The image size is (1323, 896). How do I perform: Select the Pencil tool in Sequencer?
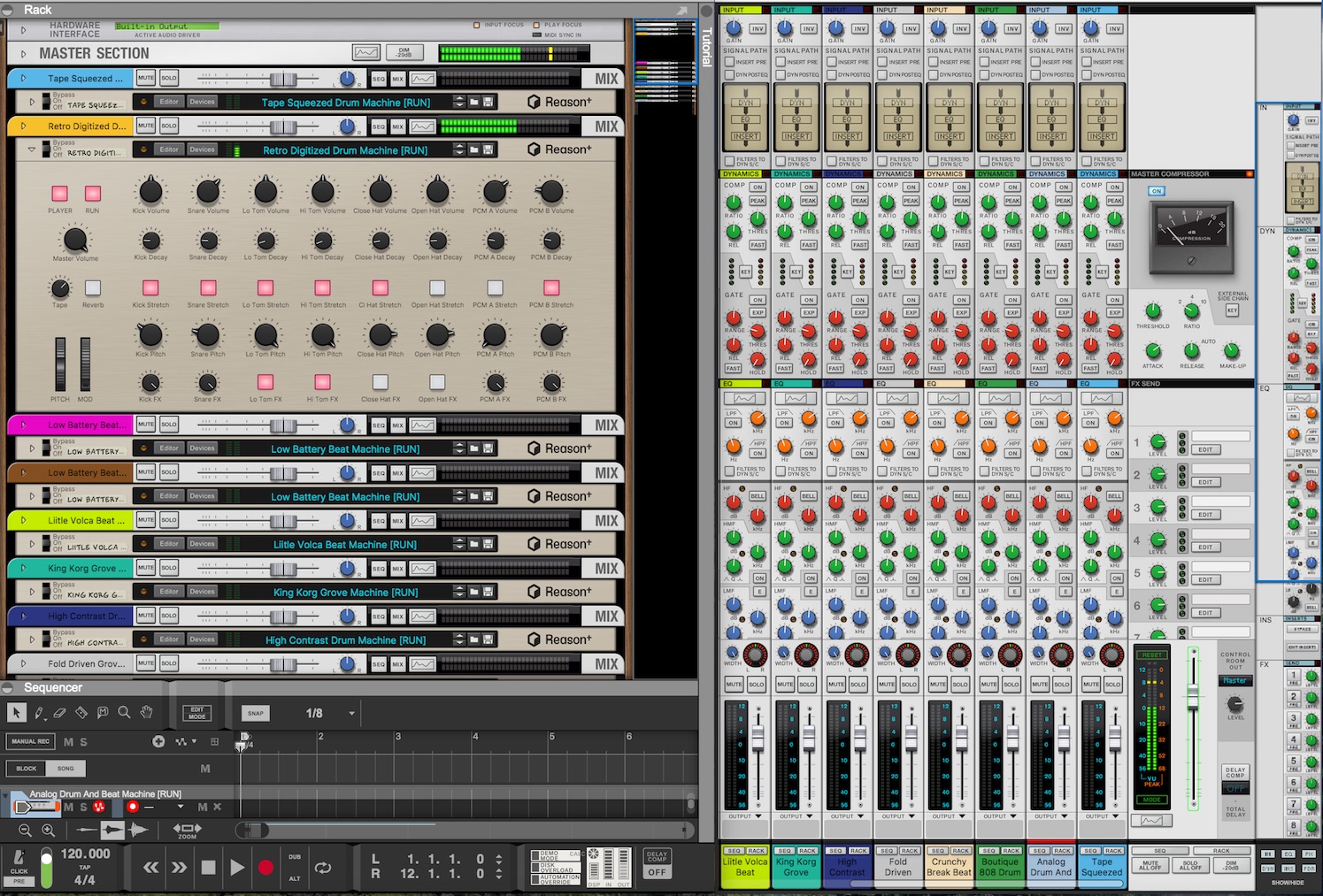tap(40, 712)
